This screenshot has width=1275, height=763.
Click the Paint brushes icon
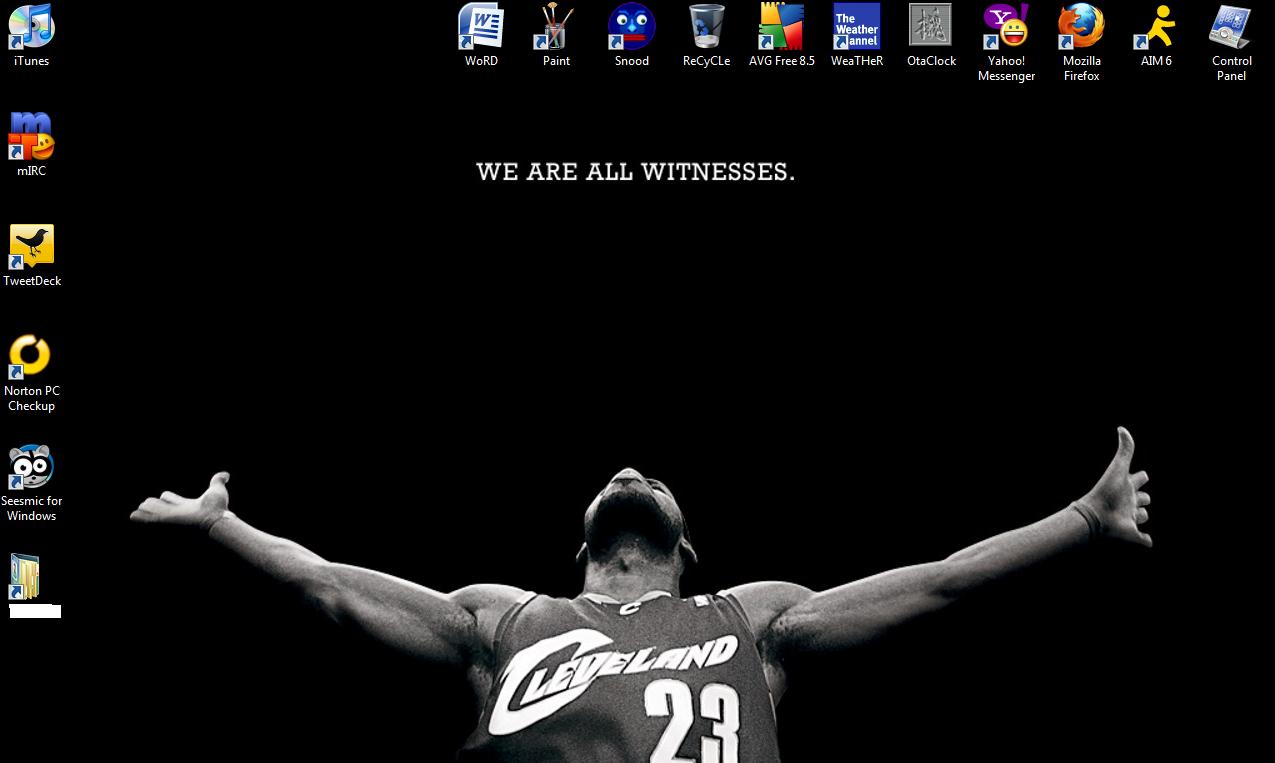pyautogui.click(x=556, y=27)
